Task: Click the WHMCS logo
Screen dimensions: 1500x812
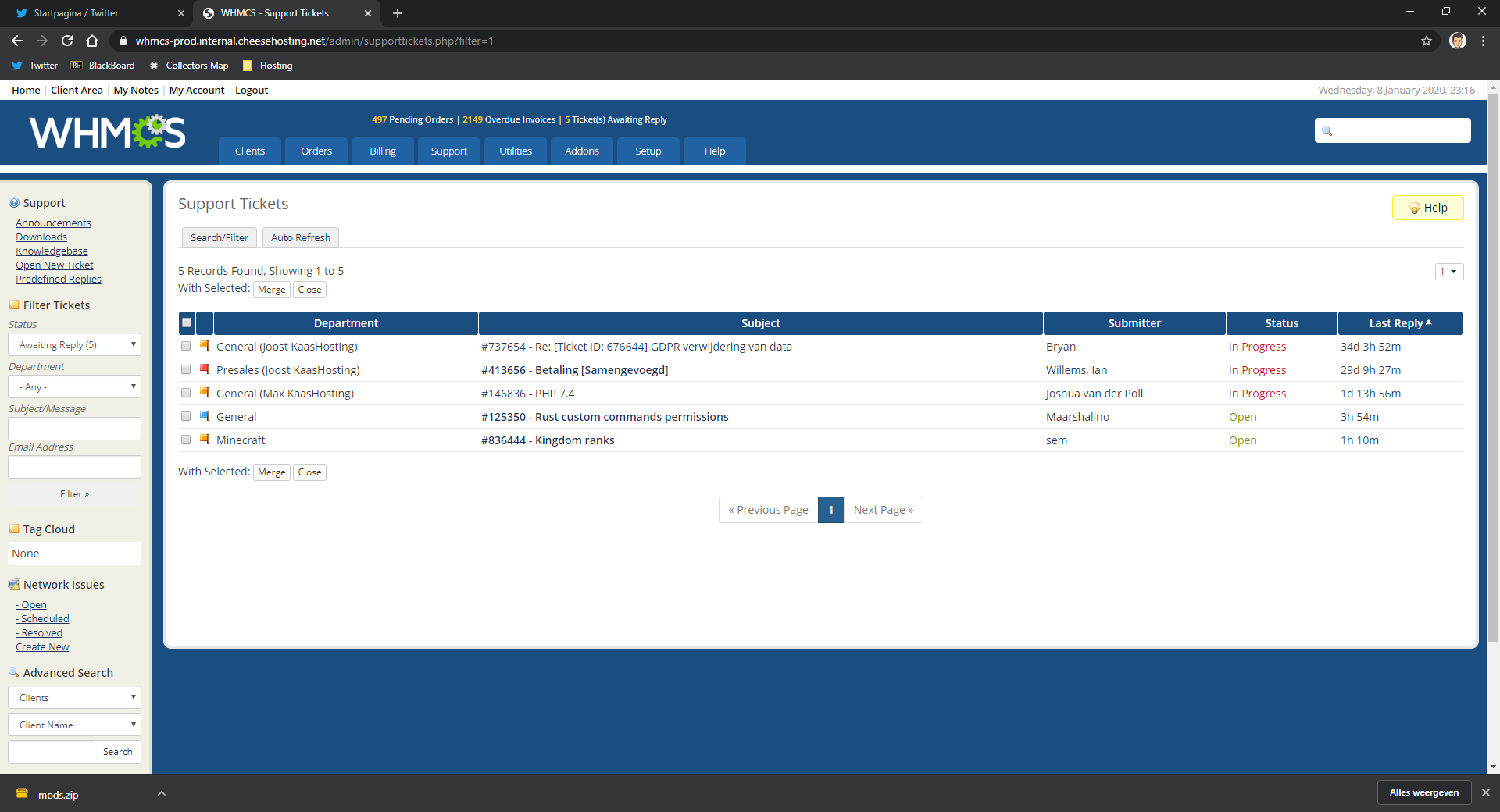Action: pyautogui.click(x=108, y=132)
